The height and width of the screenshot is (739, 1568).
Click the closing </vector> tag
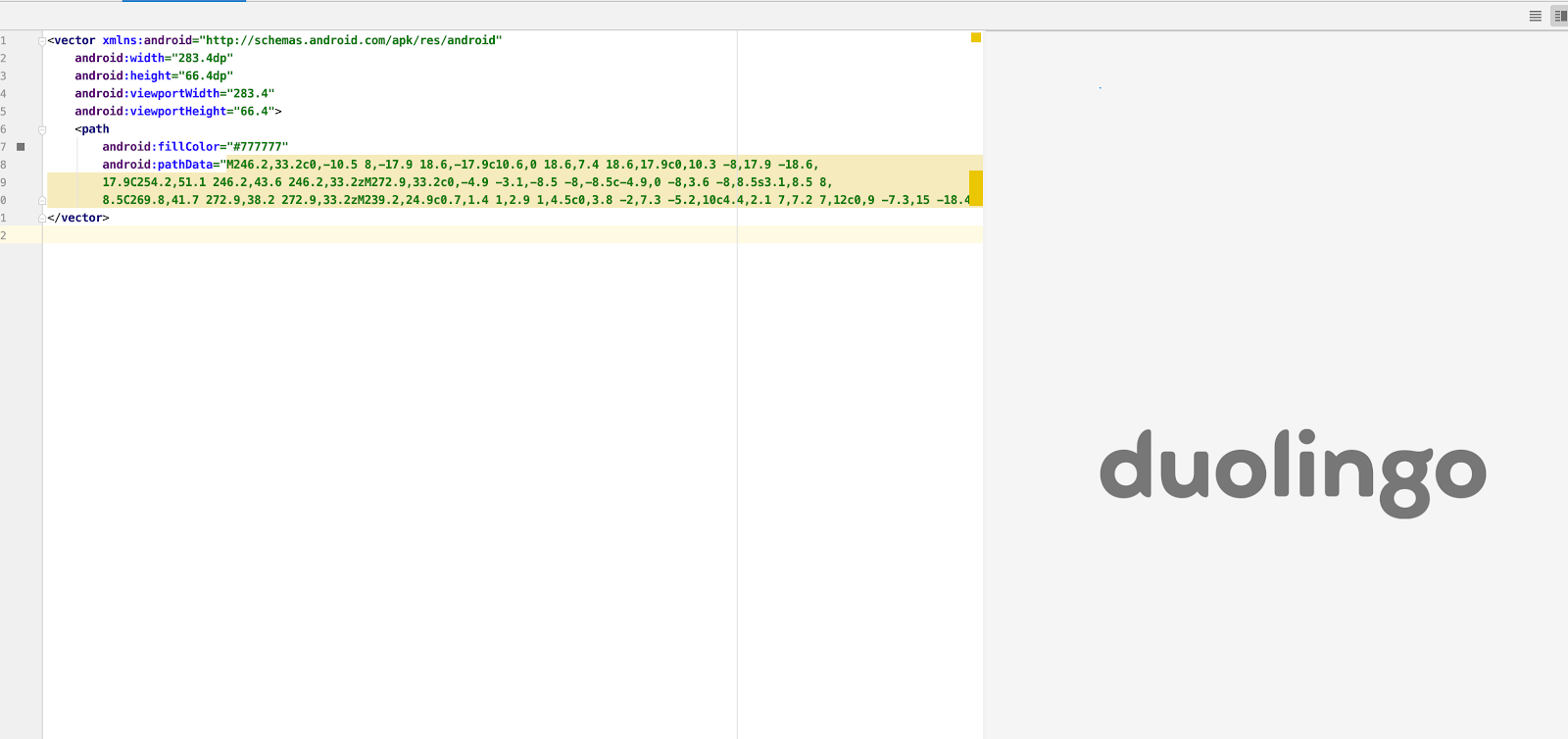(78, 219)
